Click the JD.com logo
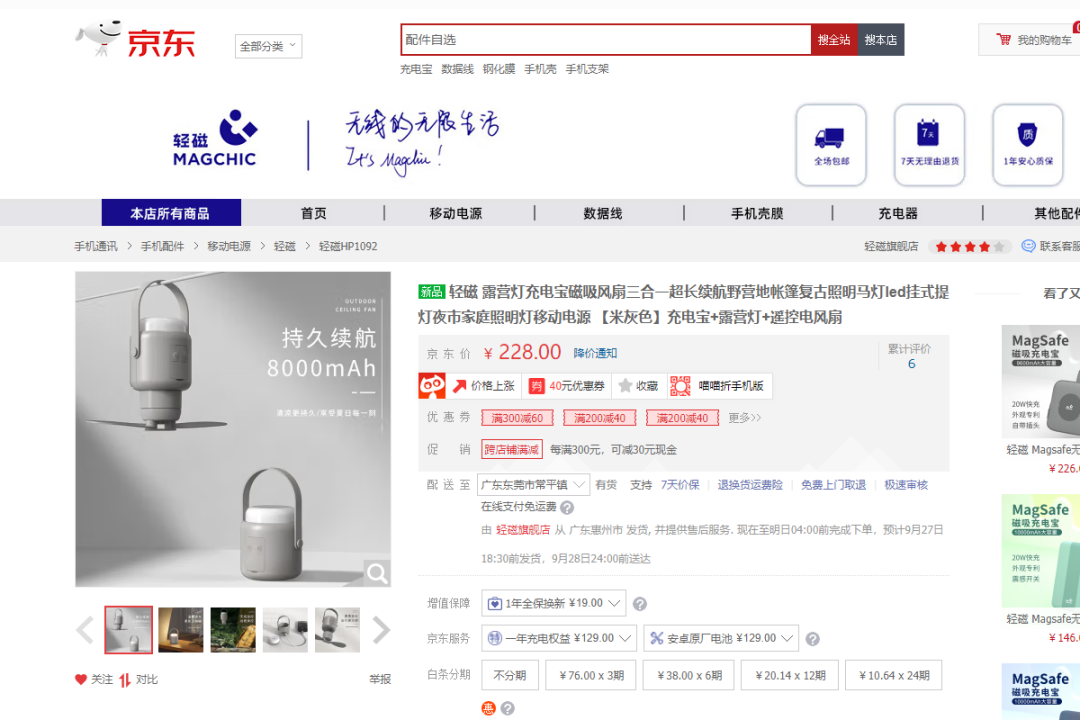 (135, 39)
